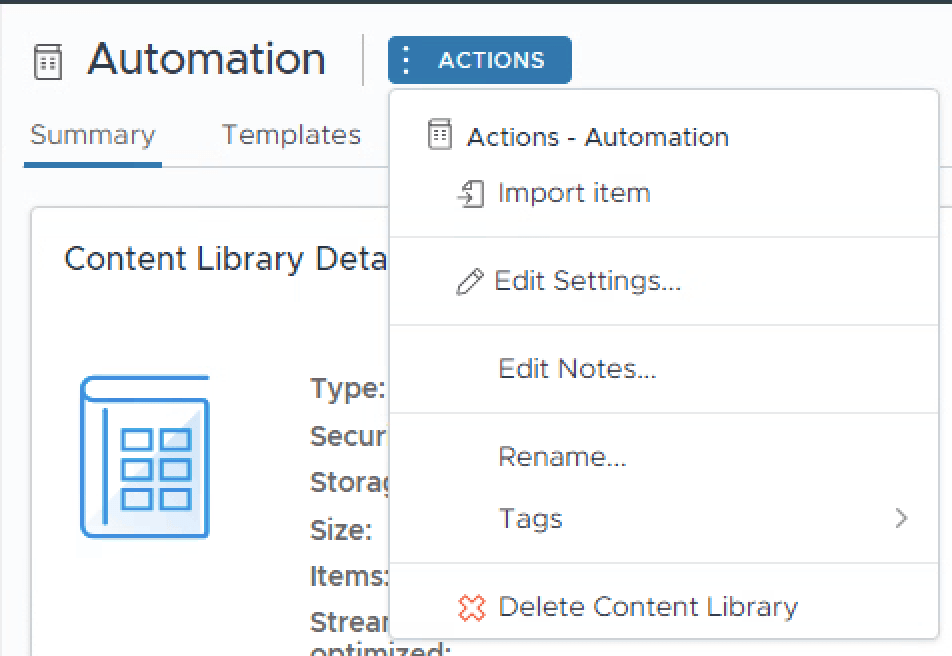Toggle the ACTIONS dropdown menu
Image resolution: width=952 pixels, height=656 pixels.
[x=480, y=60]
